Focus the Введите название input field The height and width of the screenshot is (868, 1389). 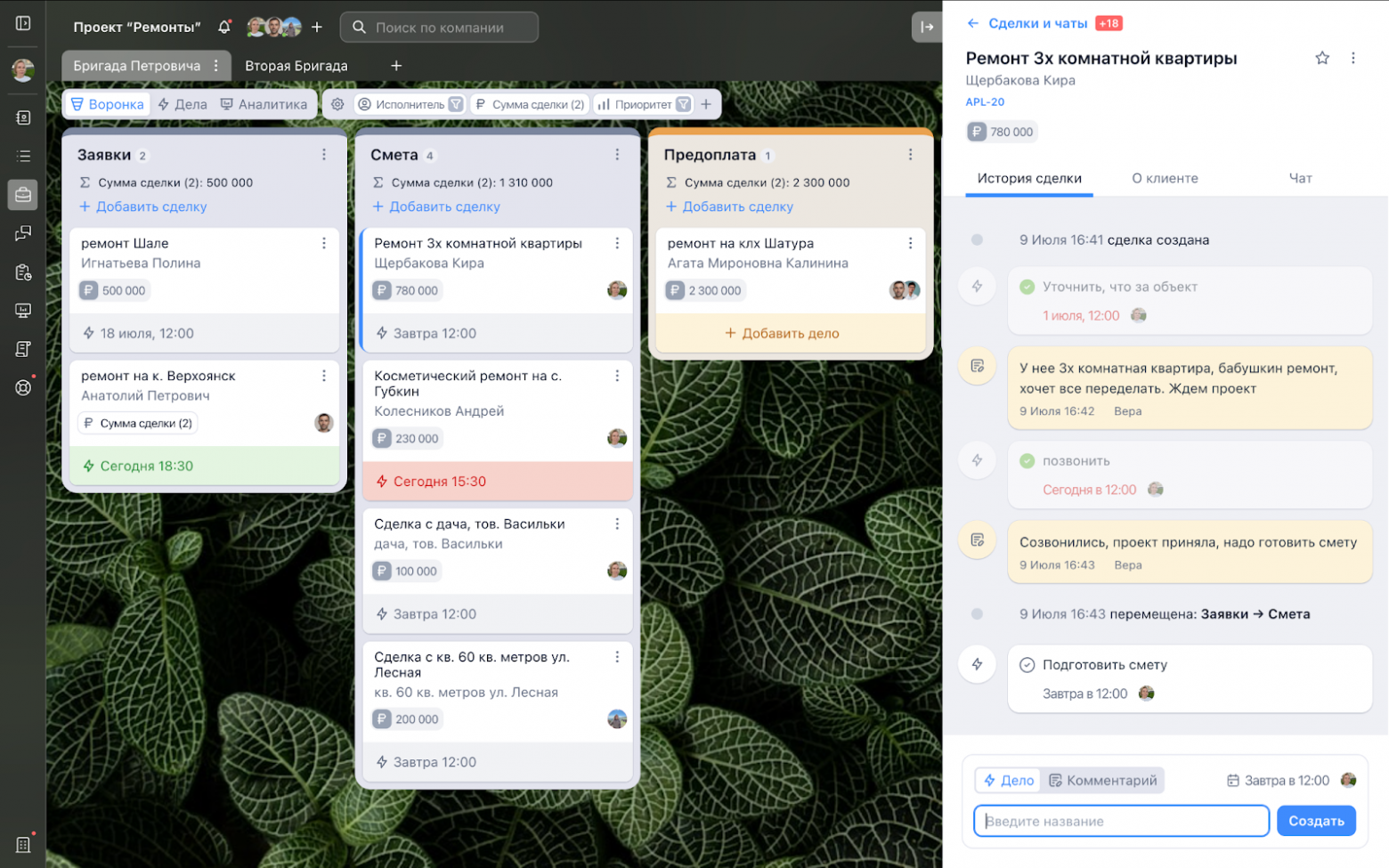tap(1121, 821)
